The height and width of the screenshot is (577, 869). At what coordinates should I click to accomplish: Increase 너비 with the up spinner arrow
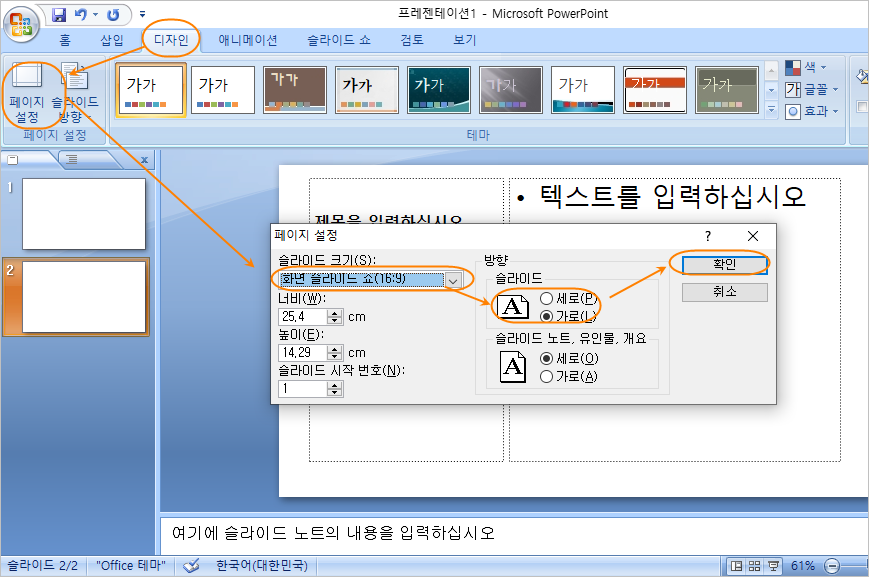[x=334, y=313]
